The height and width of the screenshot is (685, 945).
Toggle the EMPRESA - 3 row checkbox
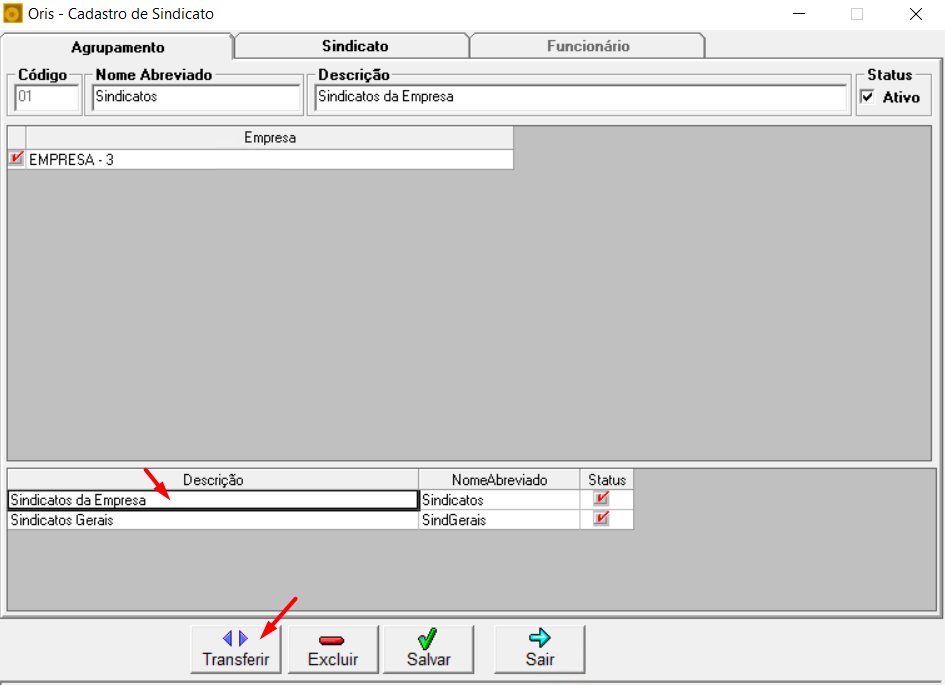tap(16, 159)
